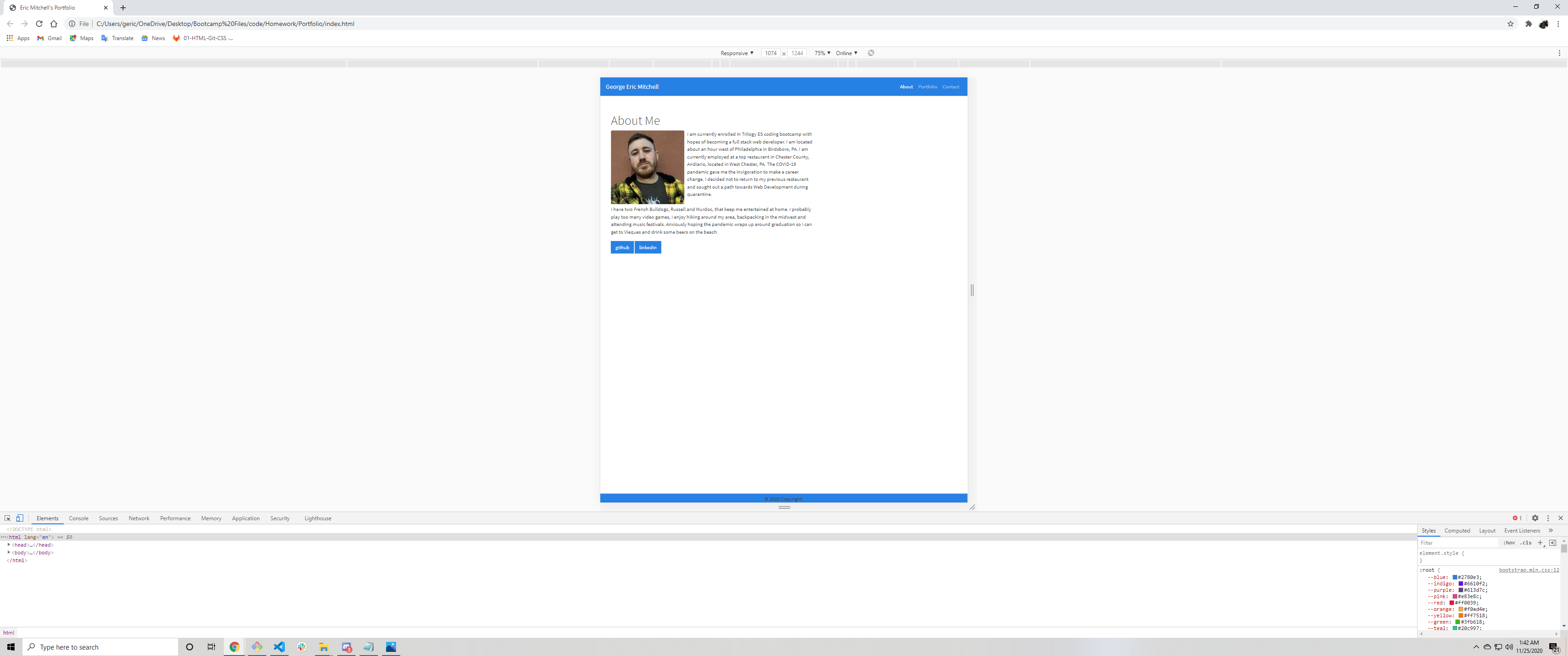Toggle the computed styles sidebar pane icon

(1552, 543)
